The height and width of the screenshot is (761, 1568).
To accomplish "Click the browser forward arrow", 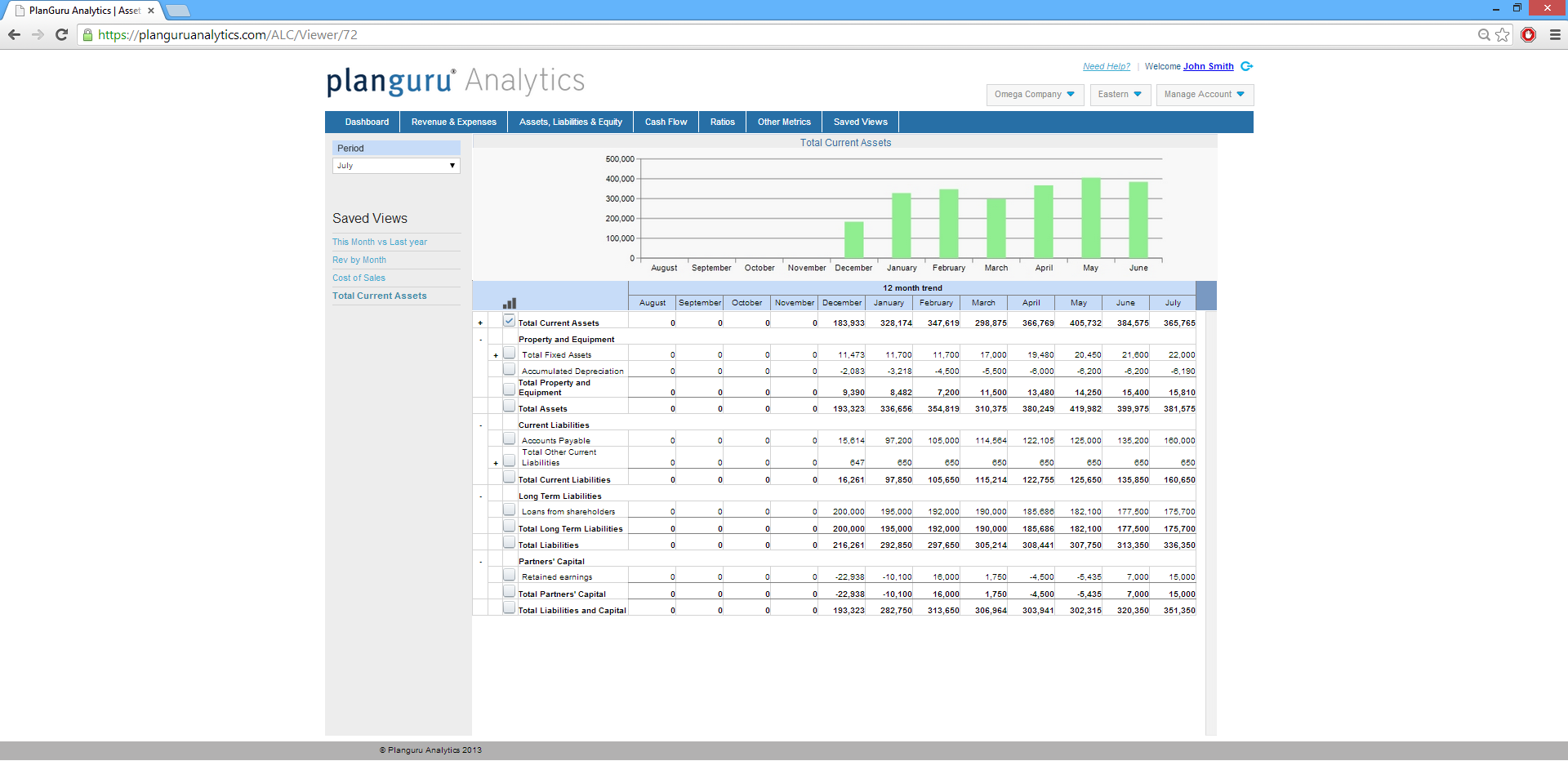I will coord(38,34).
